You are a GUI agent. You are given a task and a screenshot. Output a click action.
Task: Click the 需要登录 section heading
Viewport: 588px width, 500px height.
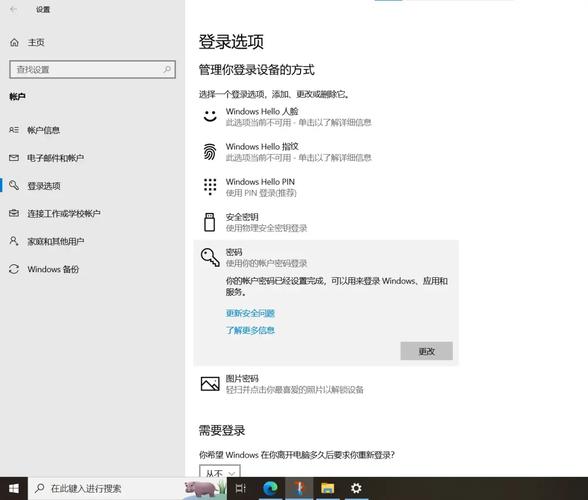pos(222,430)
